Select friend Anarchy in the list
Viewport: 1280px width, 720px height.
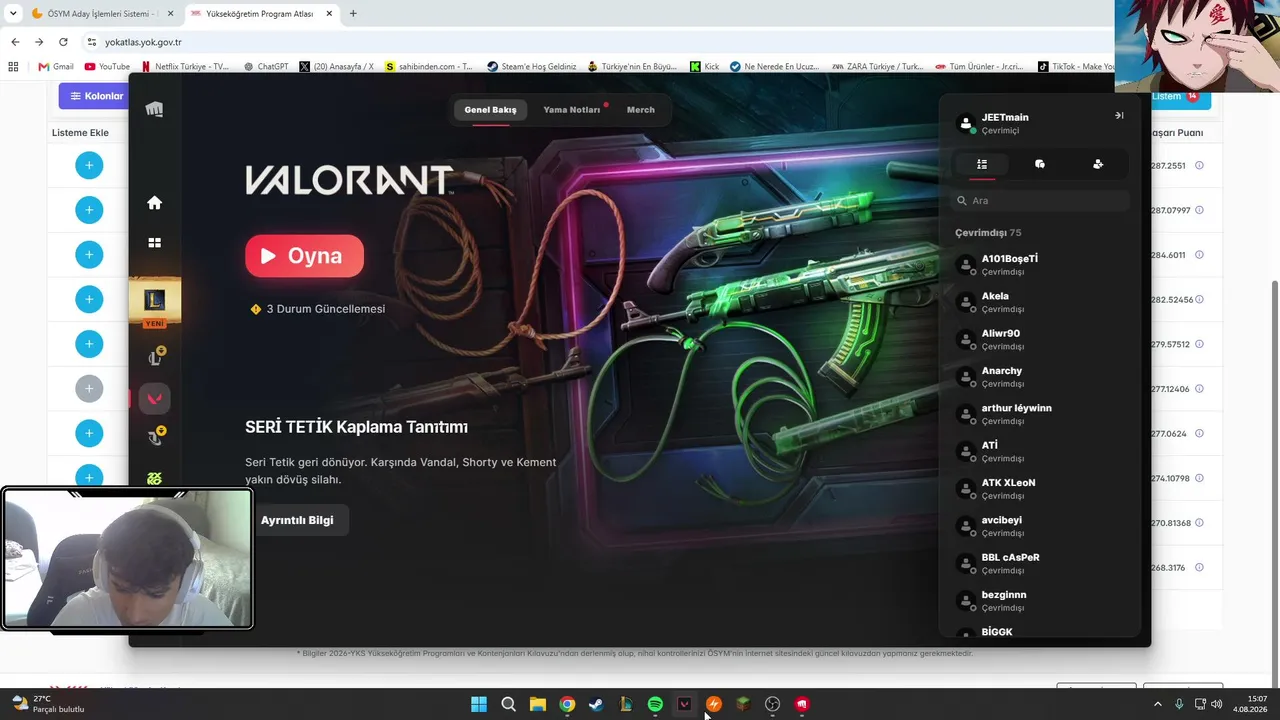(x=1040, y=377)
